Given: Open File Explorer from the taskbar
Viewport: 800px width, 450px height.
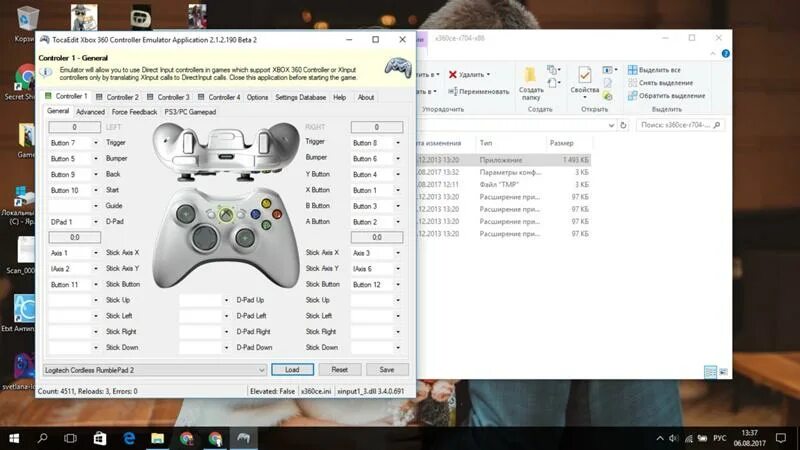Looking at the screenshot, I should tap(158, 438).
